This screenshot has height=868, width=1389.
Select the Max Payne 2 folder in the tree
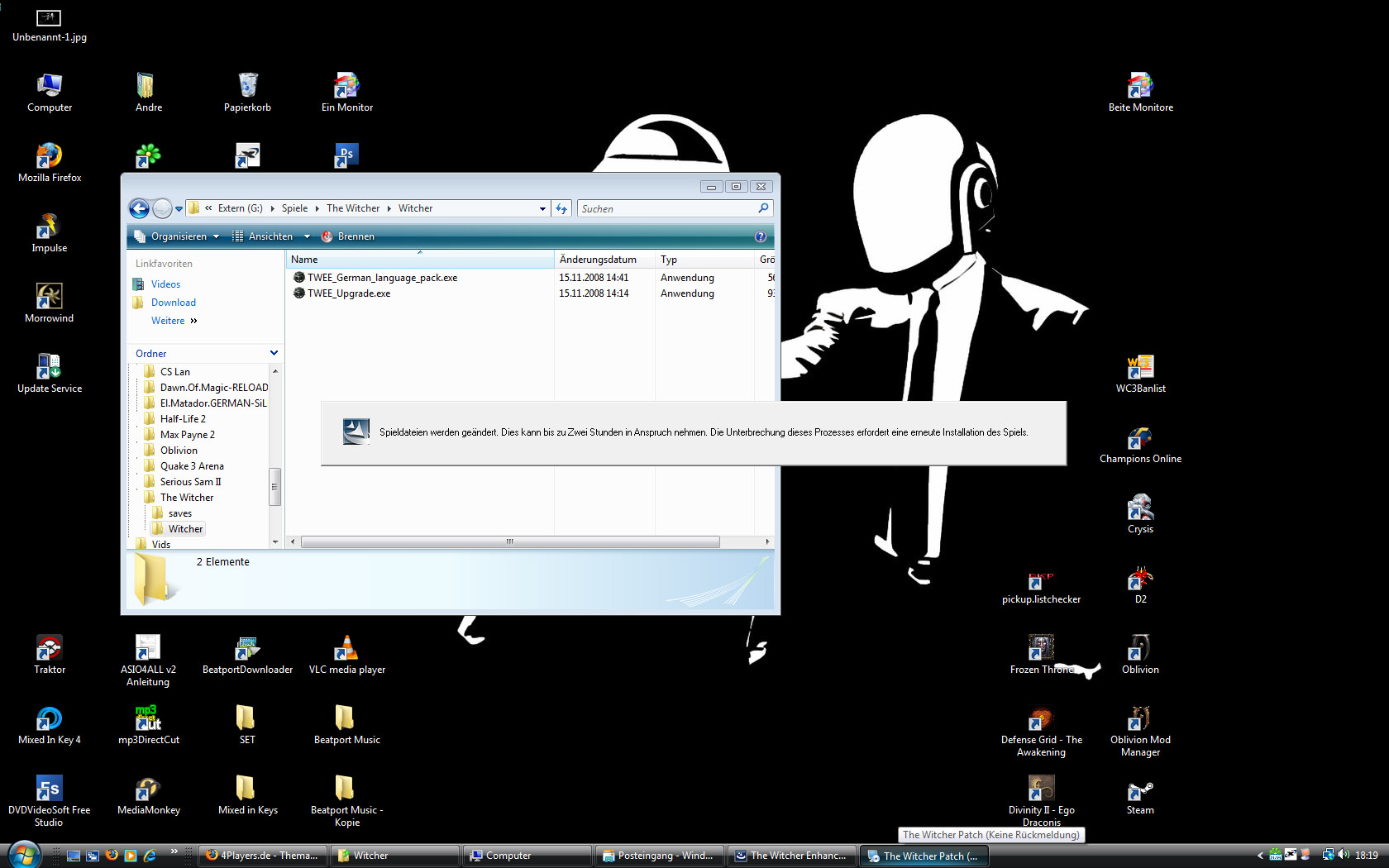point(187,435)
